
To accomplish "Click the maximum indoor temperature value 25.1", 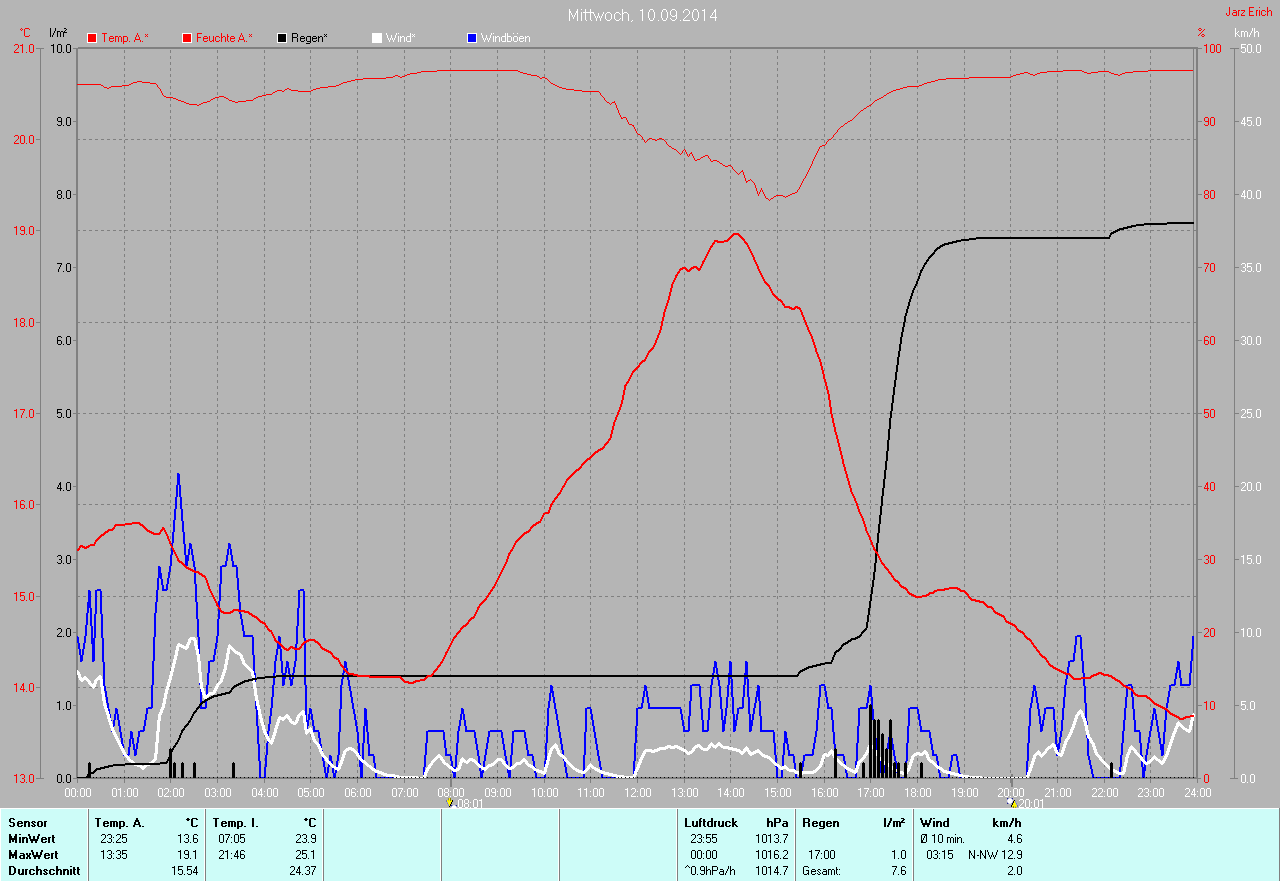I will (x=306, y=855).
